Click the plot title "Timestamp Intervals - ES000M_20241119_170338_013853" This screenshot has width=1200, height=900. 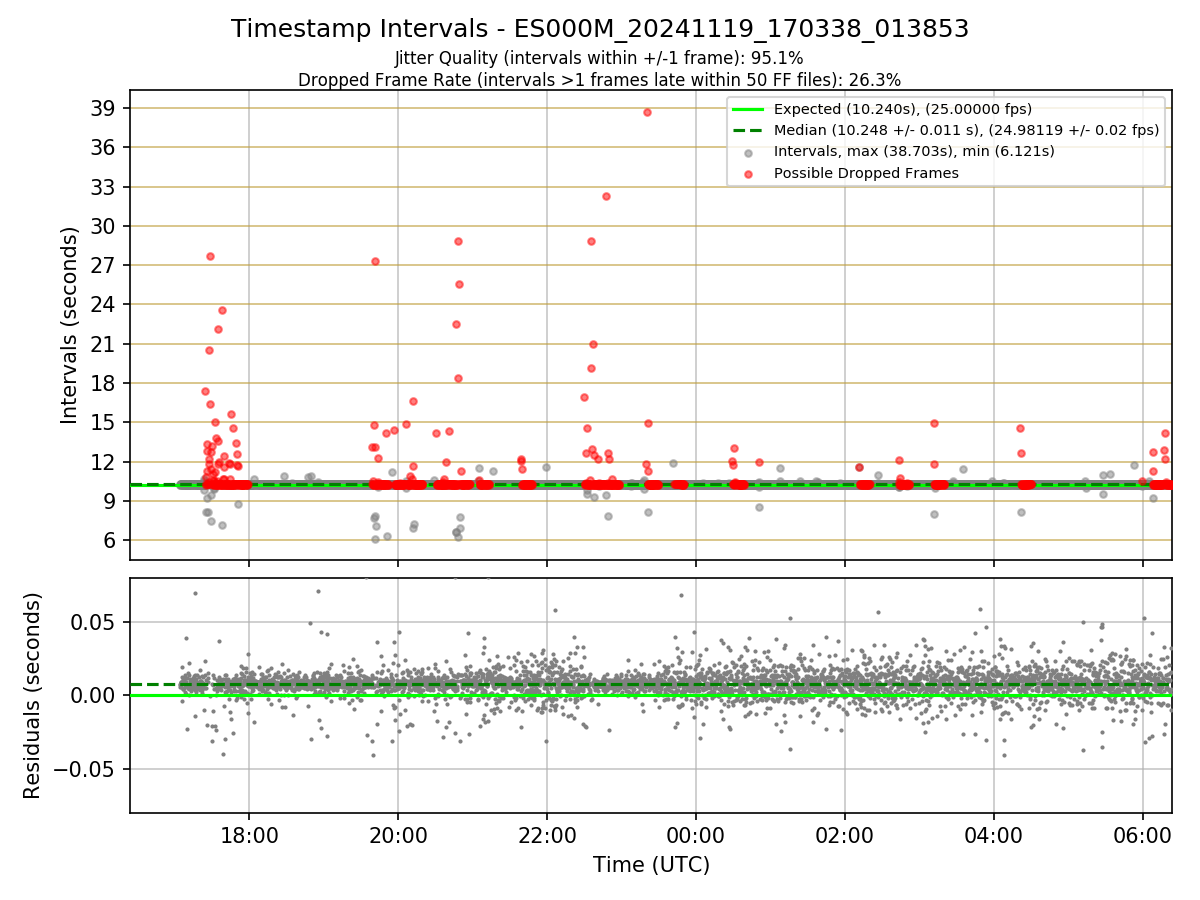click(x=600, y=29)
